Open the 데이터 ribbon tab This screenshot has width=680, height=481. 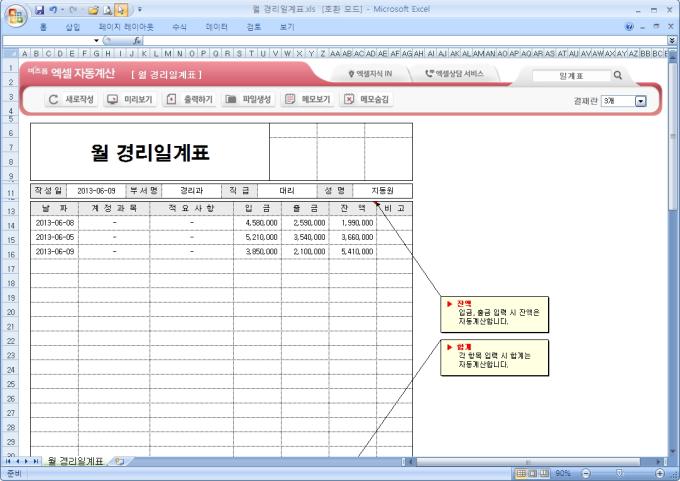pos(216,27)
